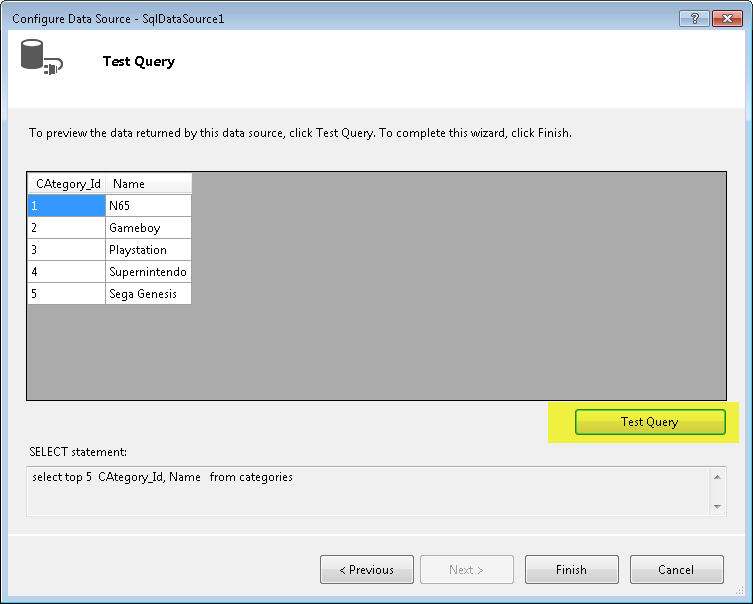Viewport: 753px width, 604px height.
Task: Close the Configure Data Source dialog
Action: pos(725,19)
